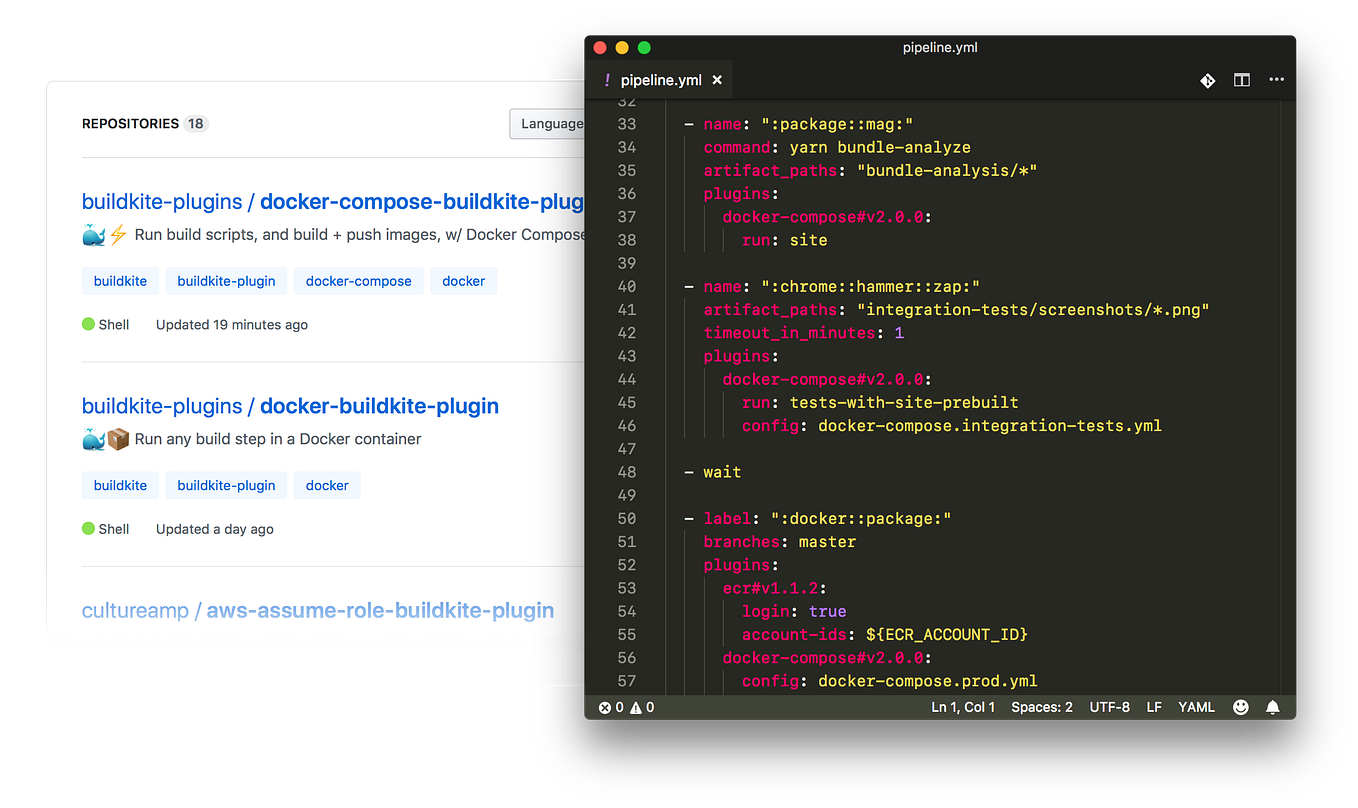Split the editor using the split-editor icon
The image size is (1358, 808).
[1241, 80]
